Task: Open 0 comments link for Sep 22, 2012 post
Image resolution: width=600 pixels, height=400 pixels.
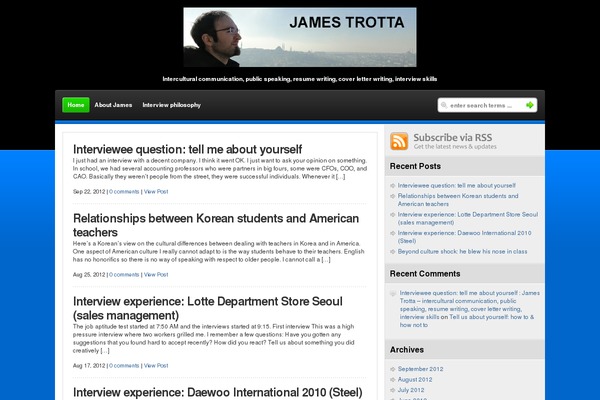Action: click(124, 191)
